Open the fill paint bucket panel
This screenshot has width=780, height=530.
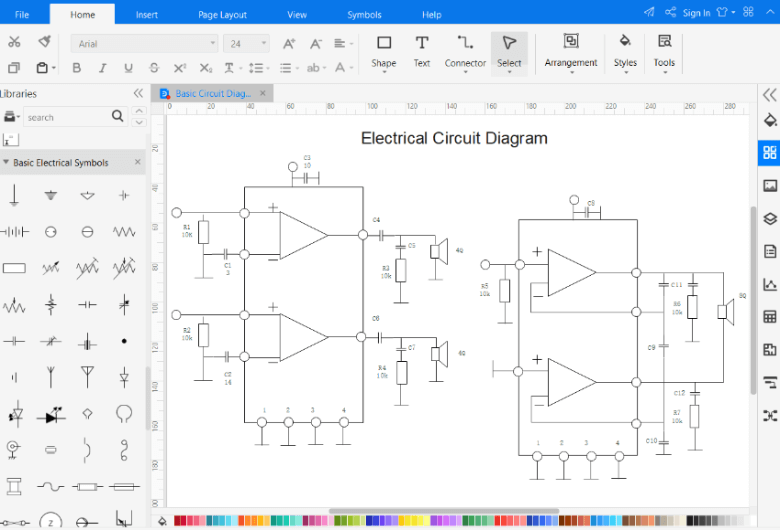[x=770, y=120]
